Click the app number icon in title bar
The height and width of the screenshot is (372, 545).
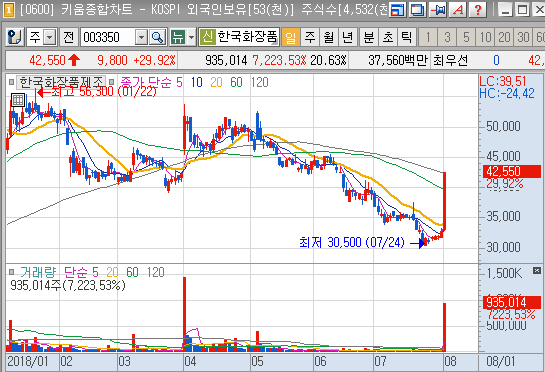tap(8, 10)
